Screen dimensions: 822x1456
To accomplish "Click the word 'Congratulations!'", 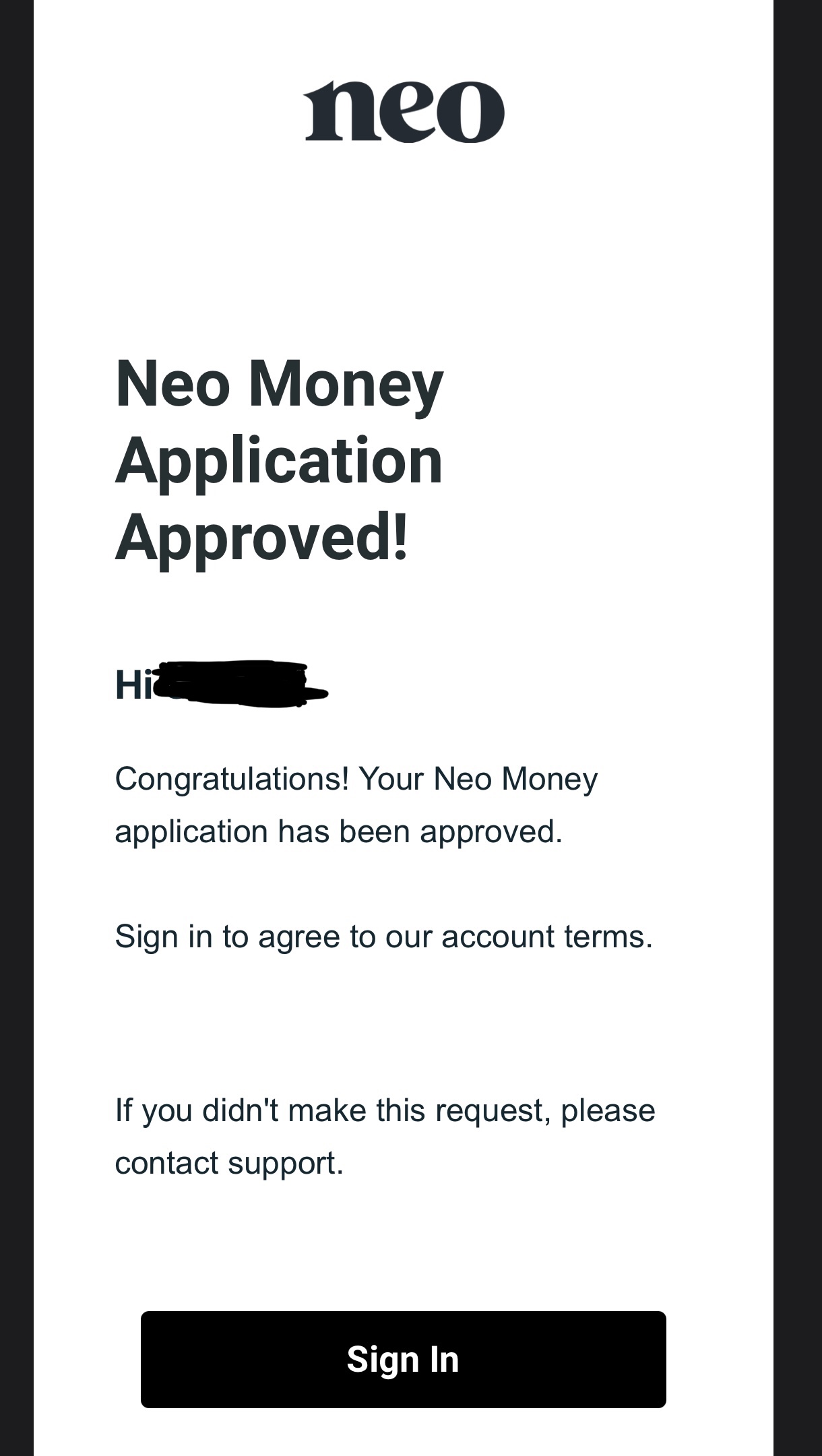I will click(232, 780).
